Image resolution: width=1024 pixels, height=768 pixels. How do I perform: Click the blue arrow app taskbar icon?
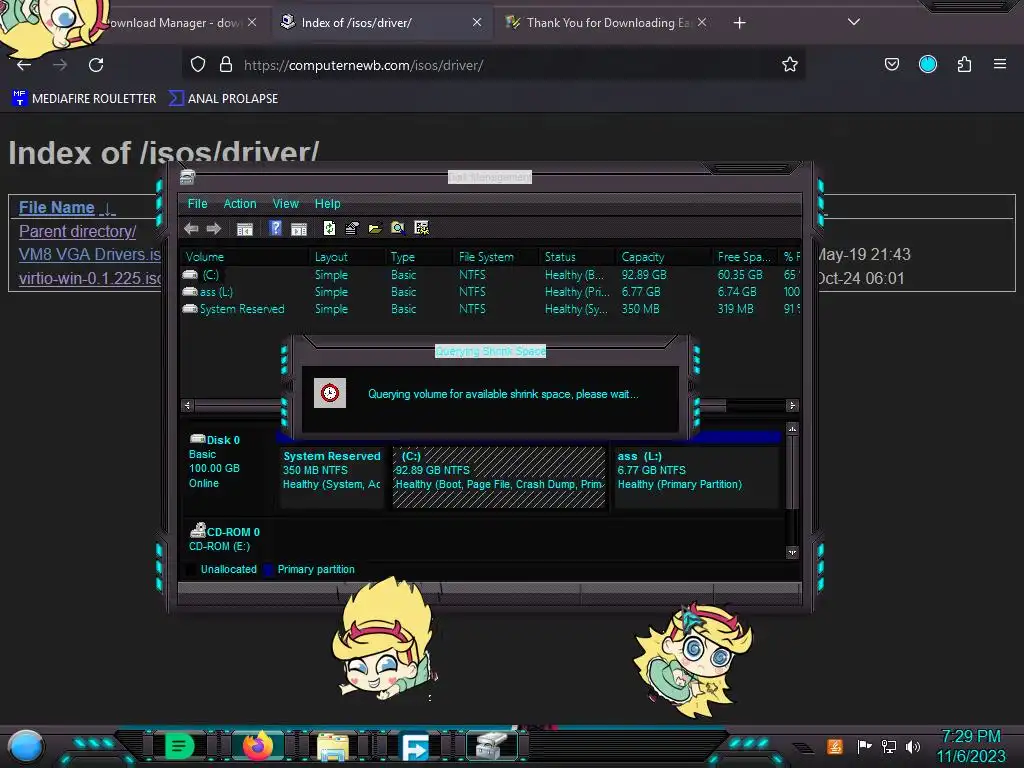(414, 746)
